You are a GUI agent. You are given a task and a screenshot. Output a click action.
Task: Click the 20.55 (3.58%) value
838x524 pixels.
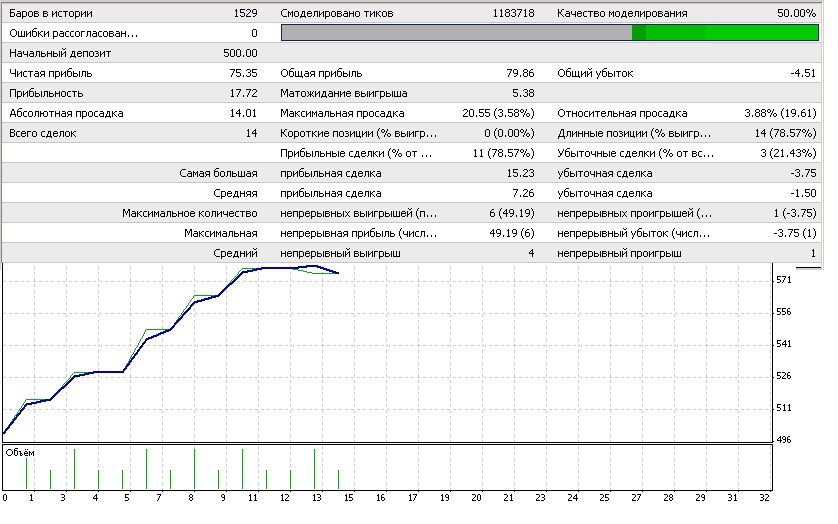coord(498,113)
